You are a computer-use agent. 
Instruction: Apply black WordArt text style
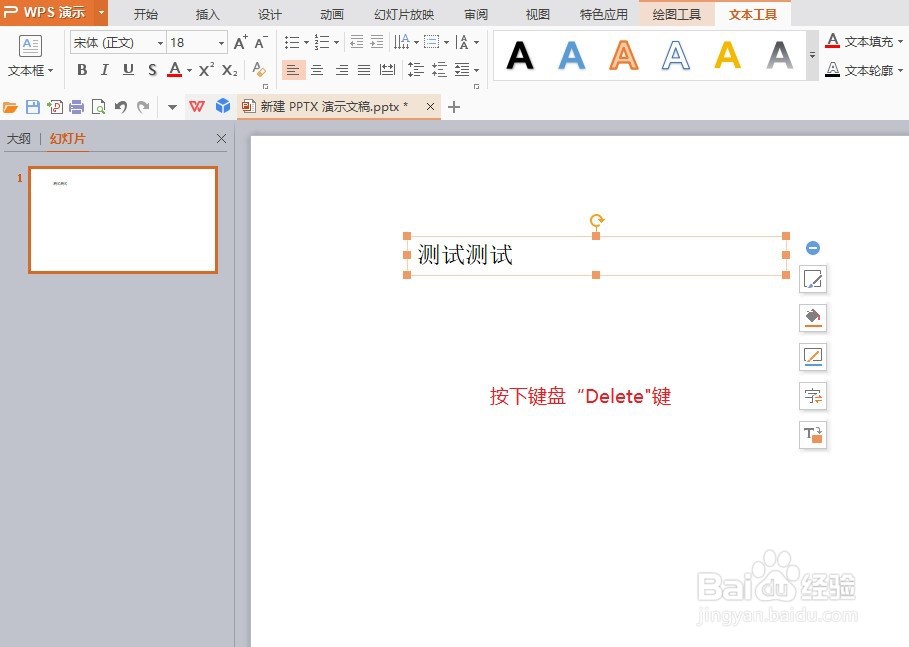tap(520, 56)
